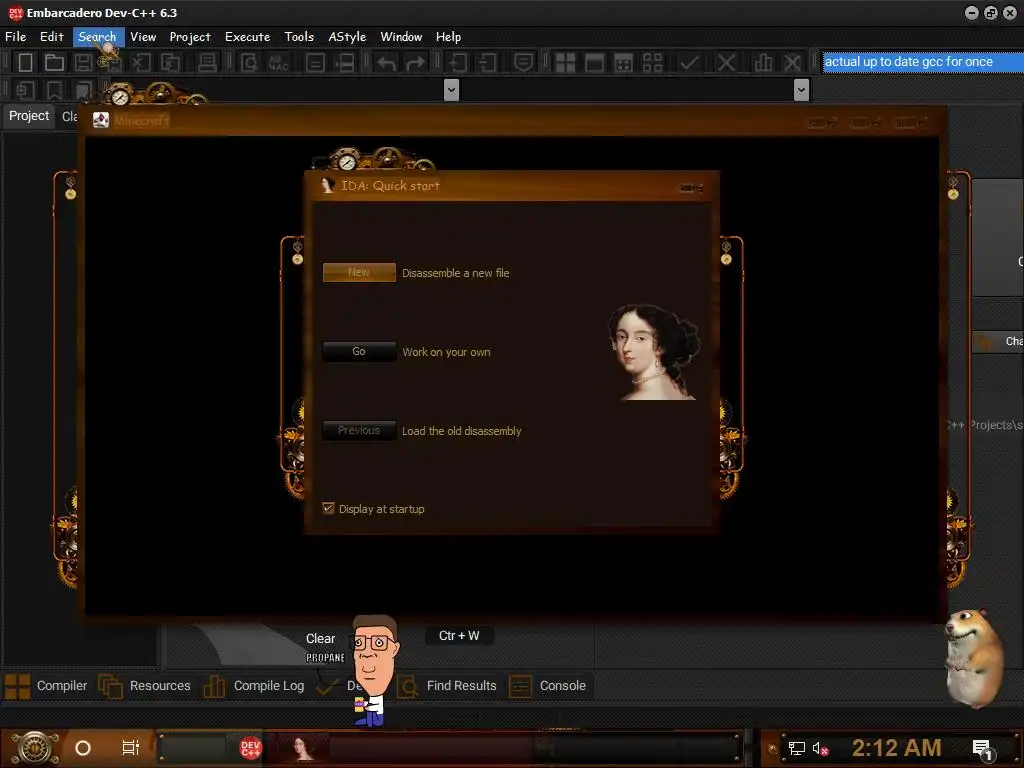Open the class browser dropdown arrow
Image resolution: width=1024 pixels, height=768 pixels.
pyautogui.click(x=451, y=89)
